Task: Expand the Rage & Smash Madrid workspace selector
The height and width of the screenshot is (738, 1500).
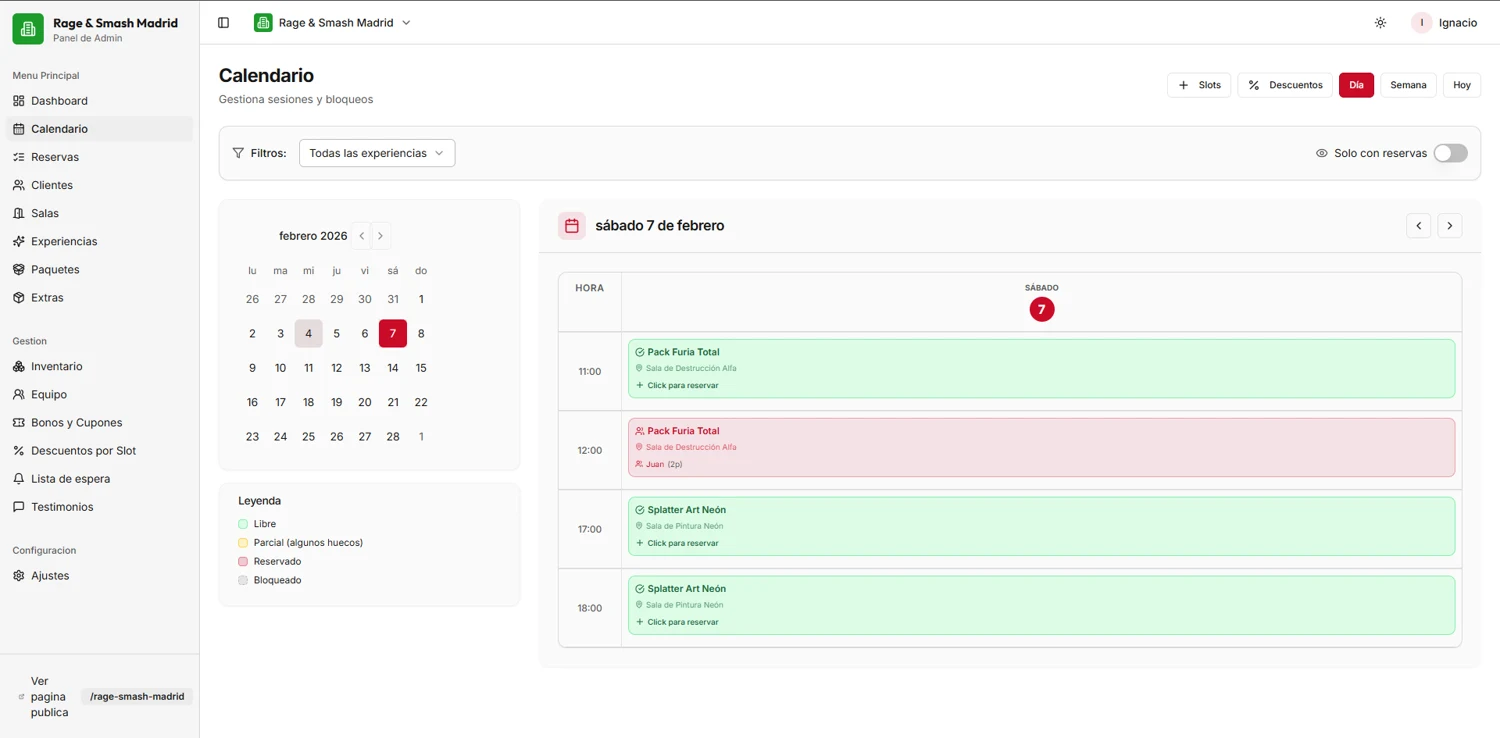Action: click(x=333, y=23)
